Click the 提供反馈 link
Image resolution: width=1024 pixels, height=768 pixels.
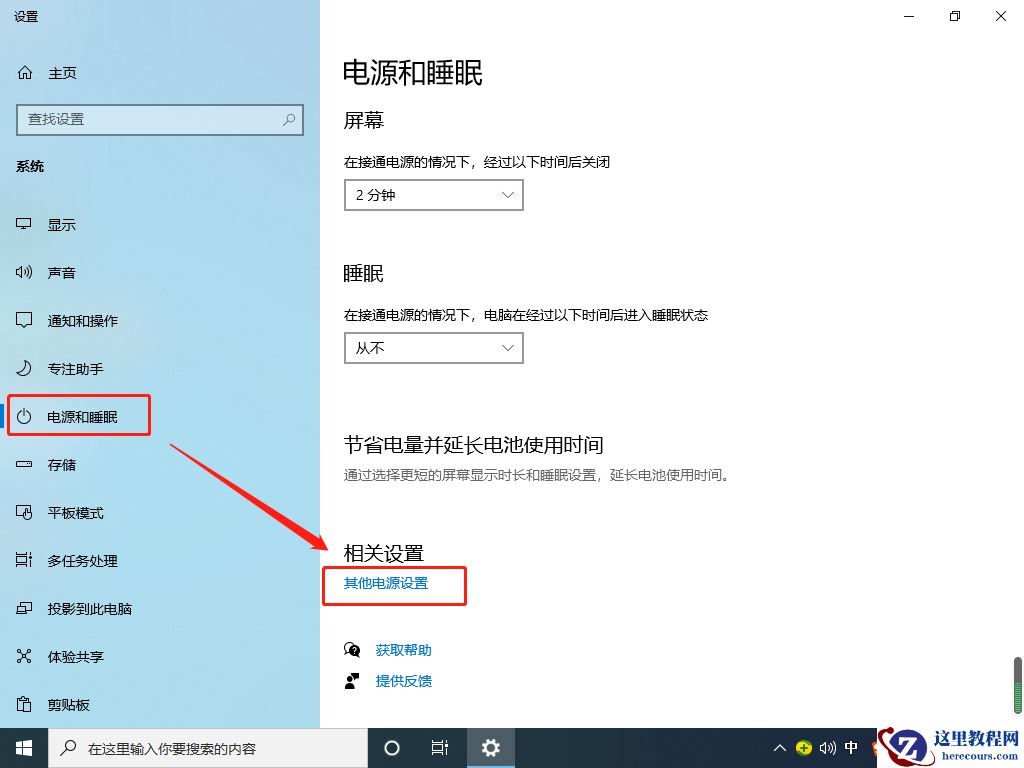point(403,681)
